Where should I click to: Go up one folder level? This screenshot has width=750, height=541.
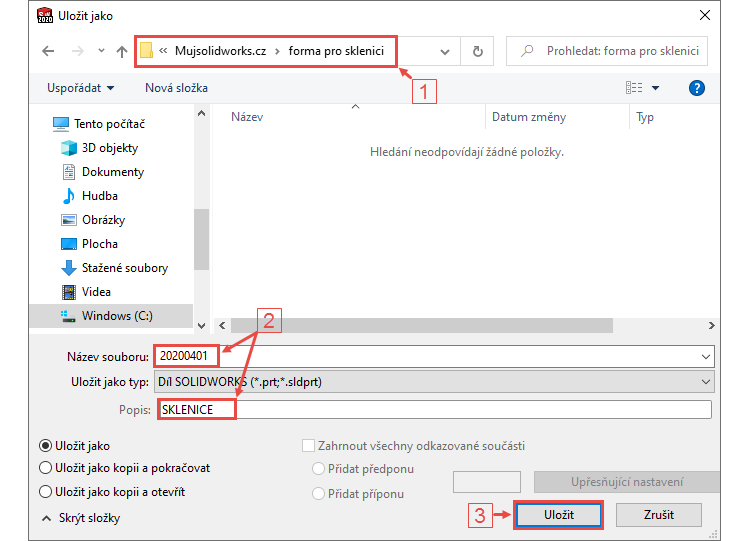(x=122, y=51)
